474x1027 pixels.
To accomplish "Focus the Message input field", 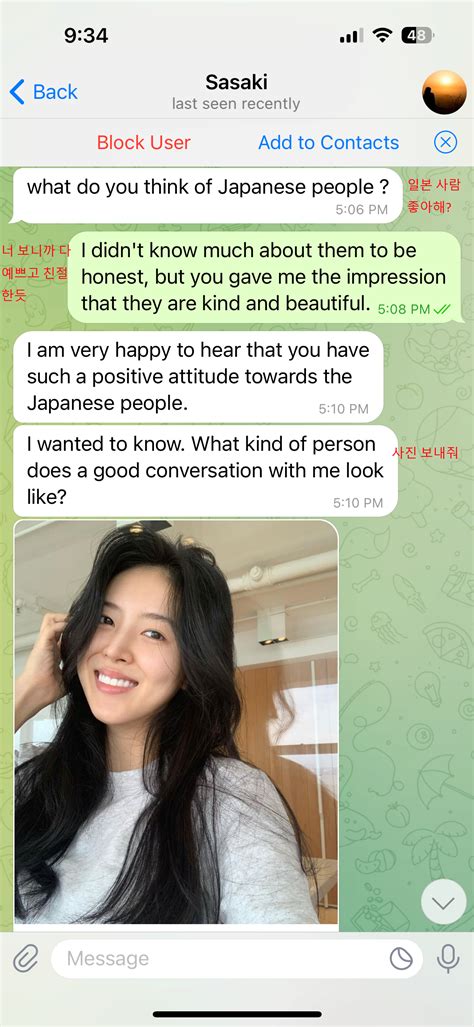I will click(x=237, y=959).
